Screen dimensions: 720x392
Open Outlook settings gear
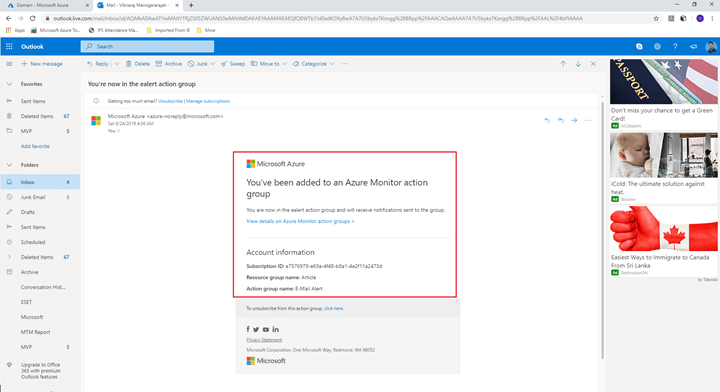pos(657,46)
